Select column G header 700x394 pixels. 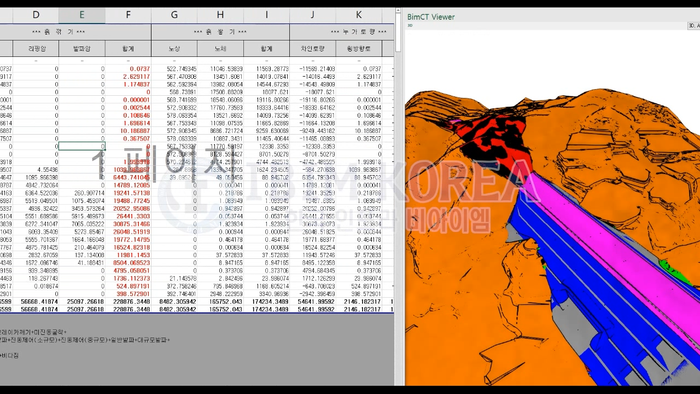[174, 15]
